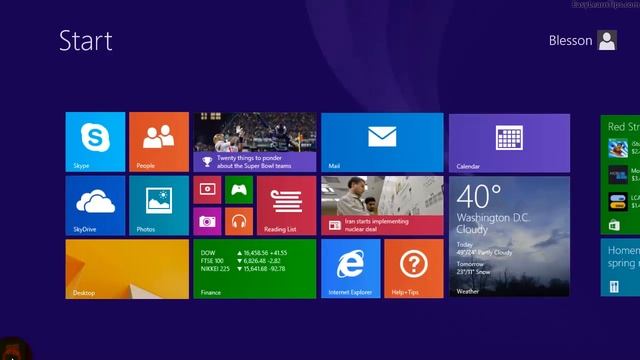Click the Start heading text
Screen dimensions: 640x360
(86, 40)
